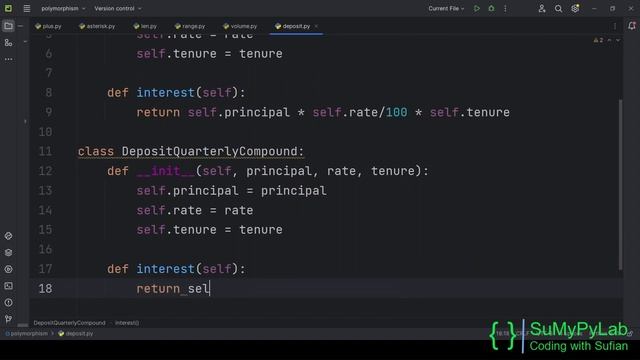Image resolution: width=640 pixels, height=360 pixels.
Task: Open the Services tool window
Action: [x=8, y=269]
